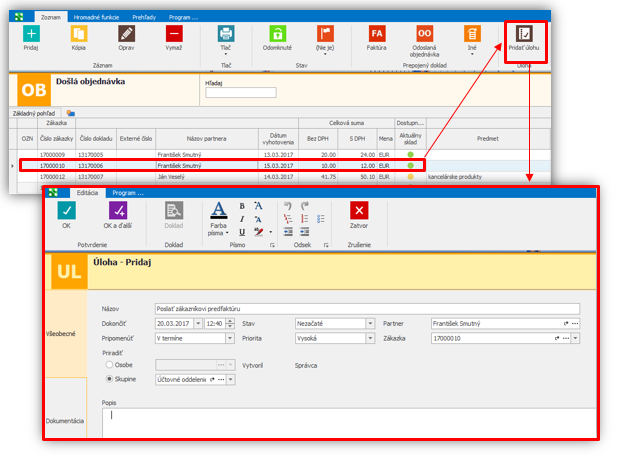The height and width of the screenshot is (458, 620).
Task: Click the time spinner for 12:40
Action: pyautogui.click(x=231, y=324)
